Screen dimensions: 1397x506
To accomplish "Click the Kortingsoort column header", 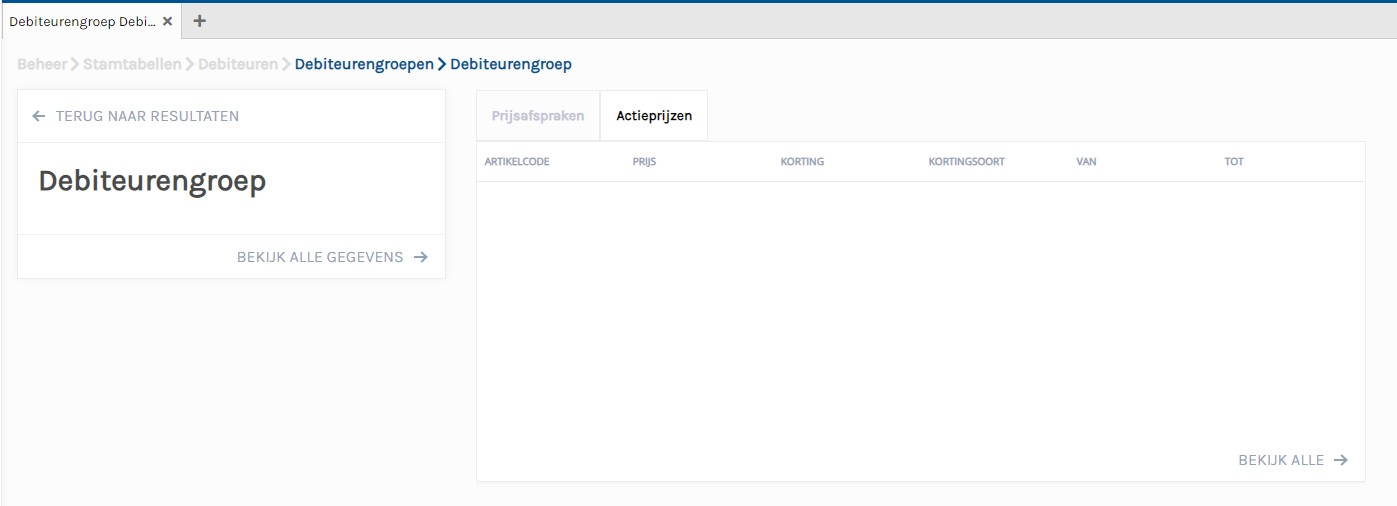I will coord(966,162).
